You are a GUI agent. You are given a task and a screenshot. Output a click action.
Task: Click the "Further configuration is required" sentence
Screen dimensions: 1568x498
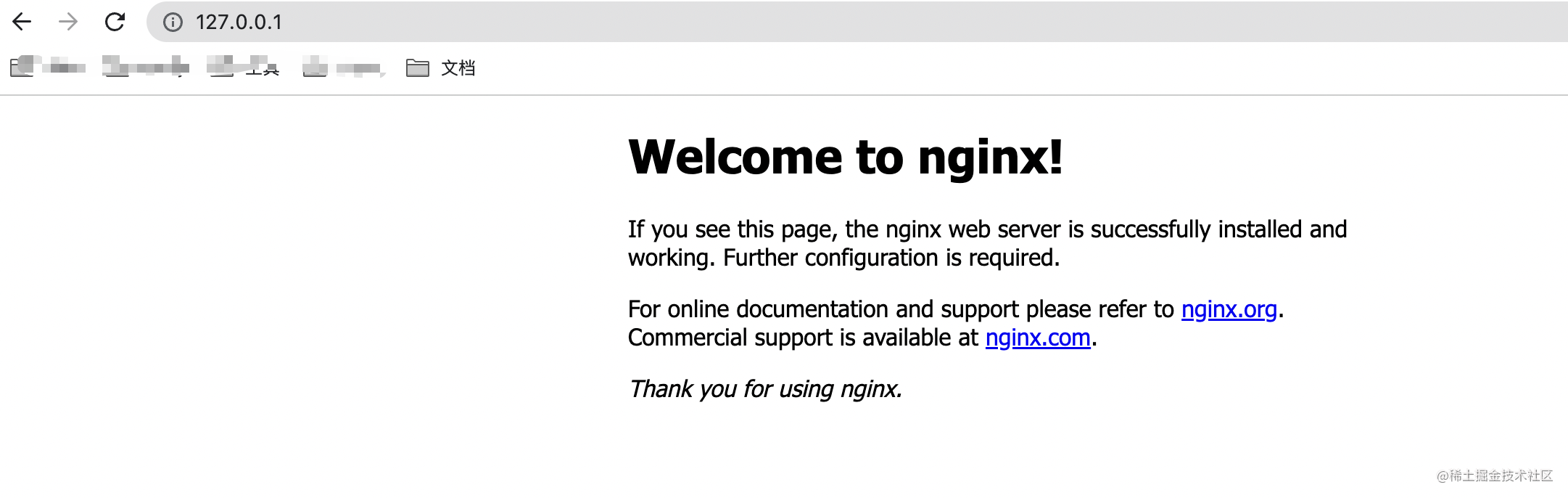click(x=891, y=258)
